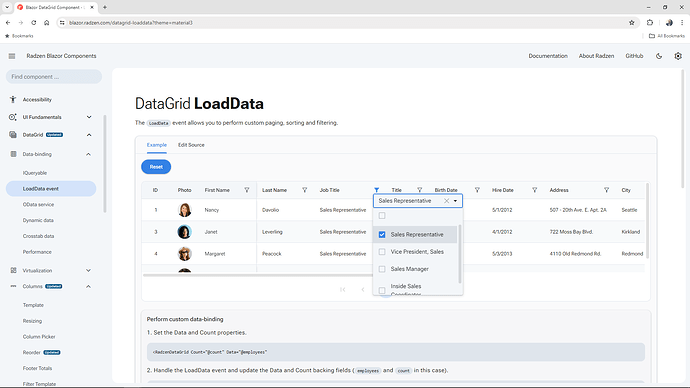Click the UI Fundamentals sidebar icon
Screen dimensions: 690x388
click(13, 117)
